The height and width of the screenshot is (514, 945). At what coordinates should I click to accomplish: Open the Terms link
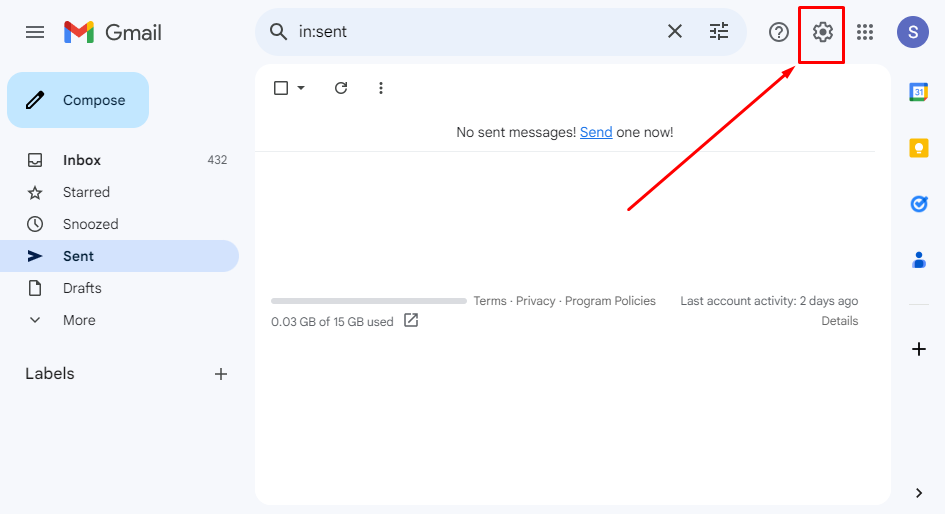pos(490,301)
